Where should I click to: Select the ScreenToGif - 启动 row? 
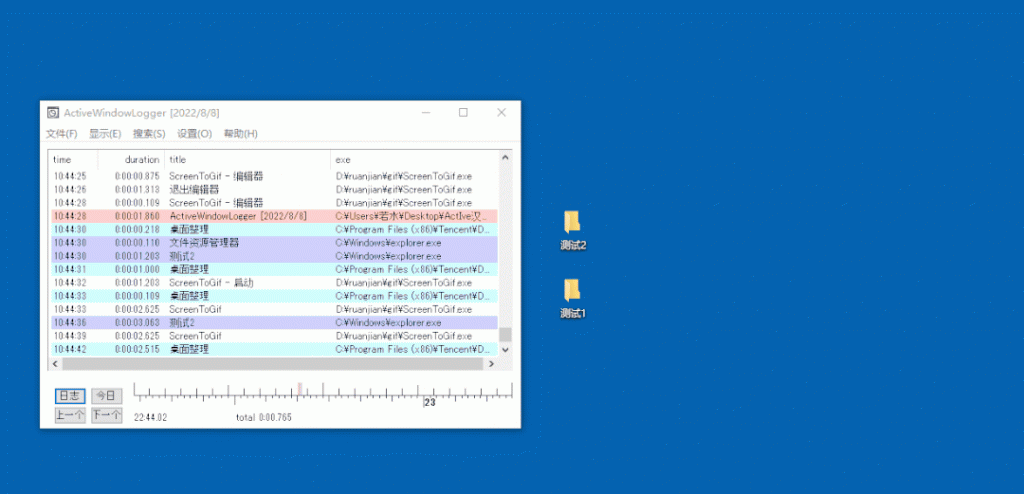[x=274, y=283]
